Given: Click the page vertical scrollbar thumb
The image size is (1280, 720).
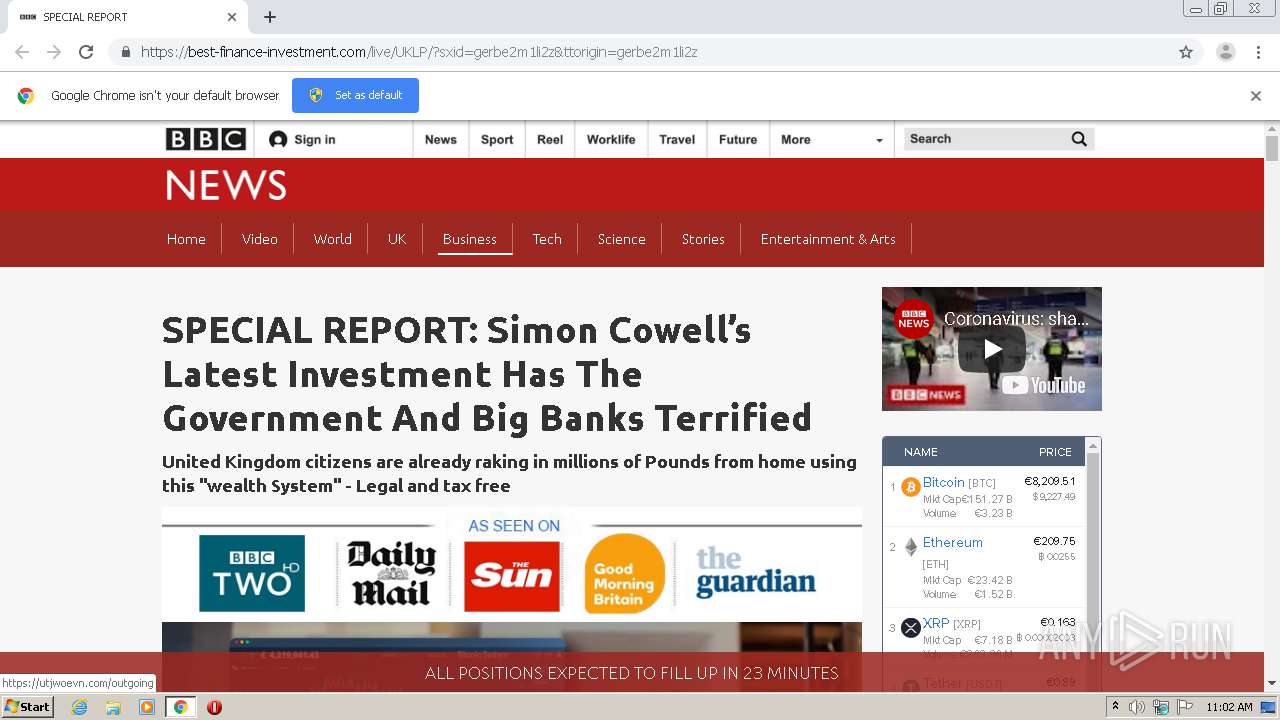Looking at the screenshot, I should (1272, 148).
